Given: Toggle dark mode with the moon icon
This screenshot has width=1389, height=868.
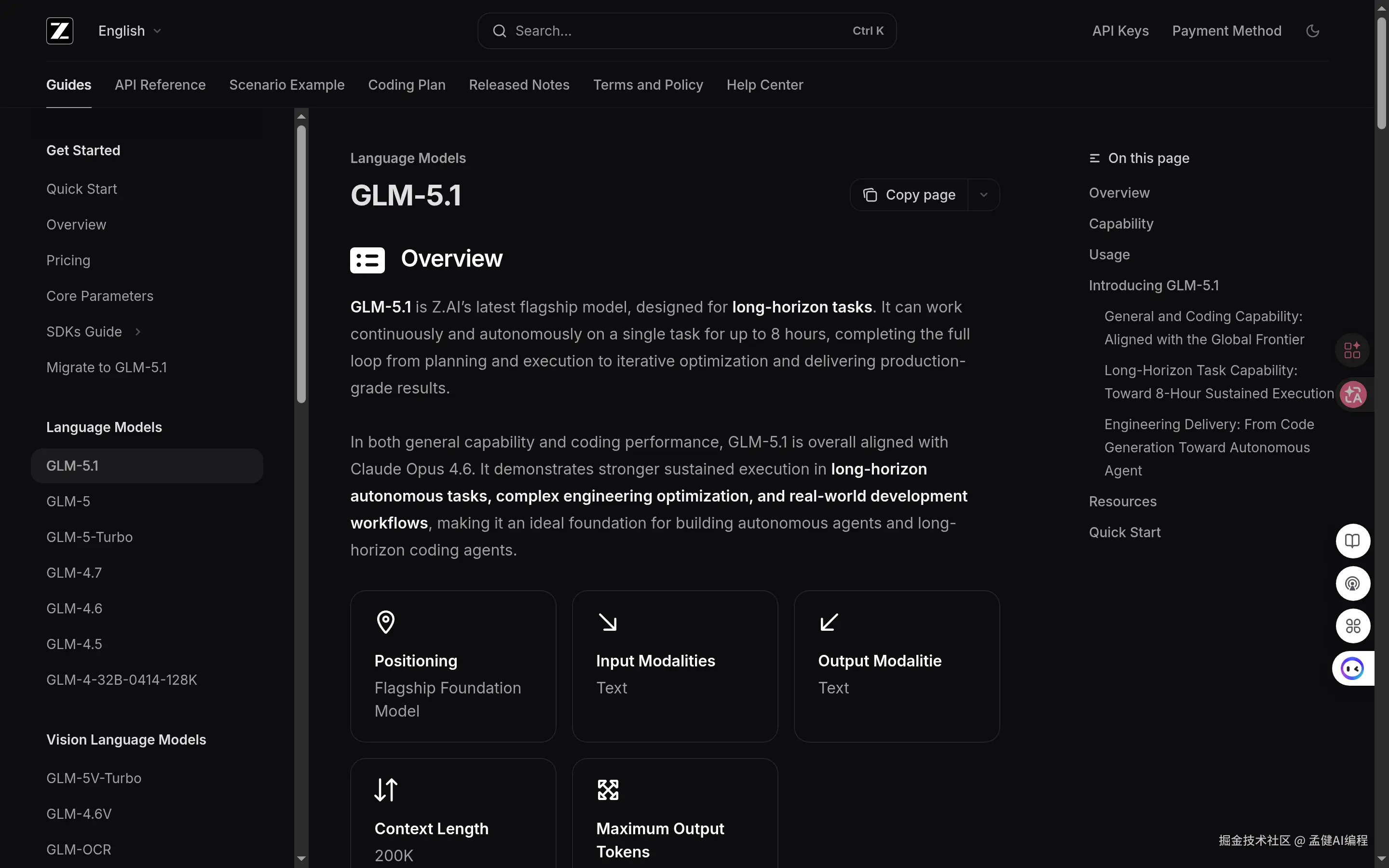Looking at the screenshot, I should [x=1313, y=30].
